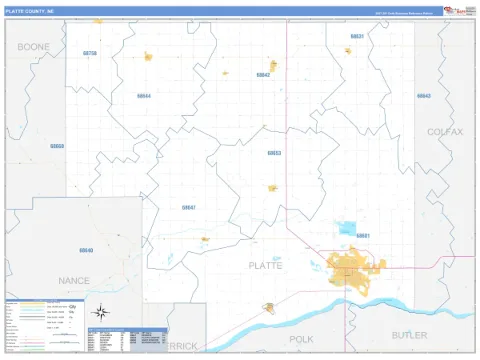The width and height of the screenshot is (480, 360).
Task: Click the ZIP code label 68653
Action: (274, 153)
